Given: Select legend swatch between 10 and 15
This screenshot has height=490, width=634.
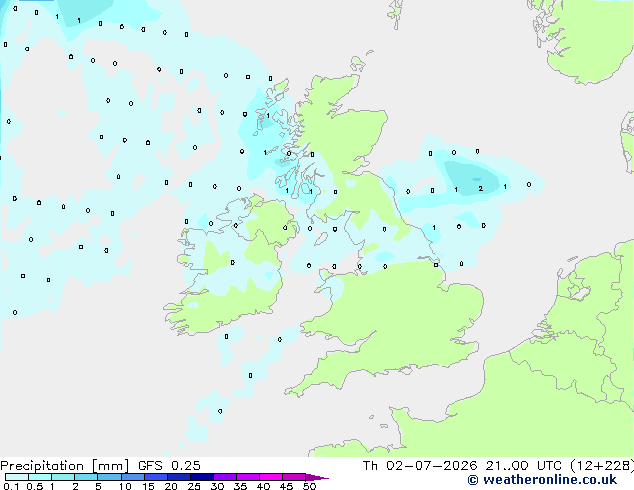Looking at the screenshot, I should [132, 477].
